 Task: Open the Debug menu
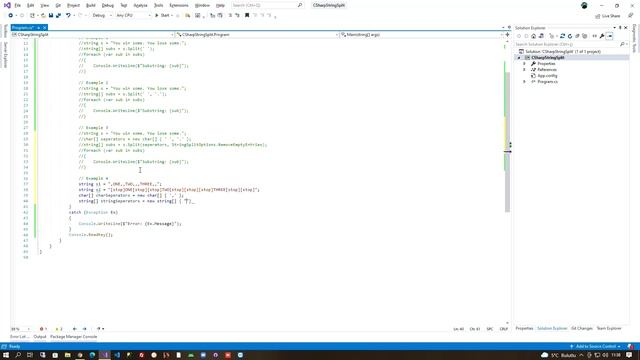point(108,5)
